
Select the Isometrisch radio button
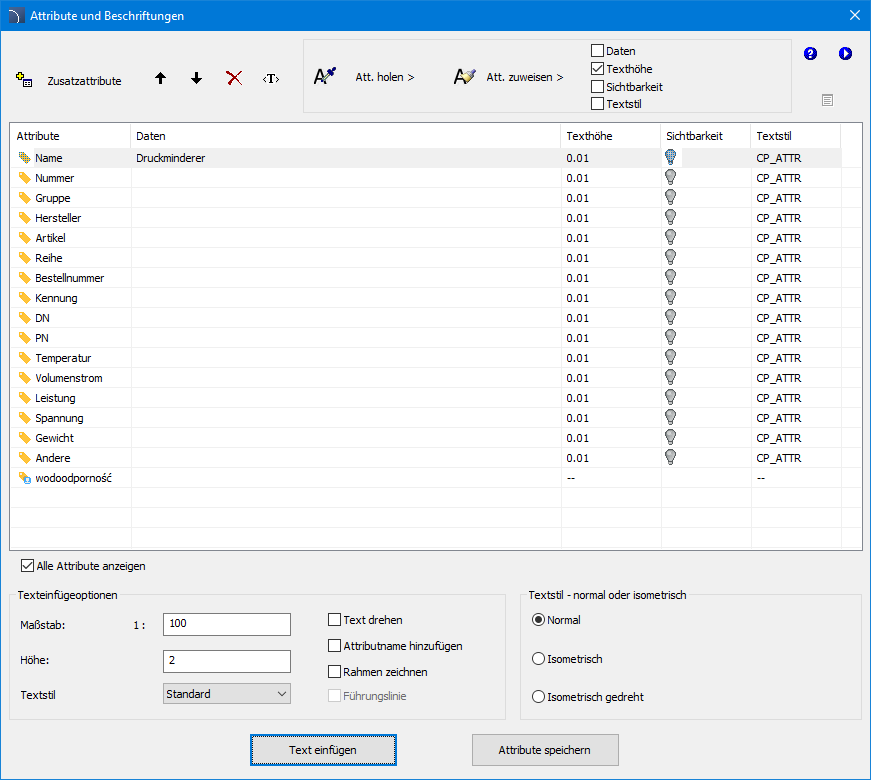coord(539,659)
